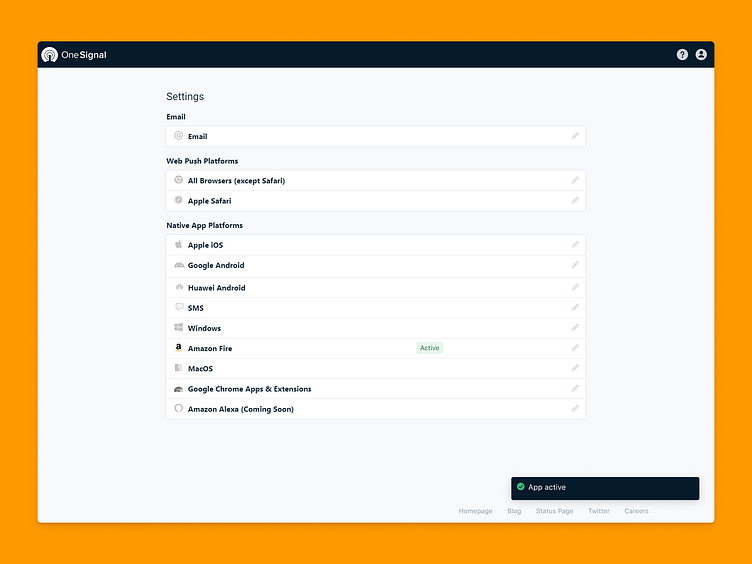Click the Email section label above the list

coord(176,117)
